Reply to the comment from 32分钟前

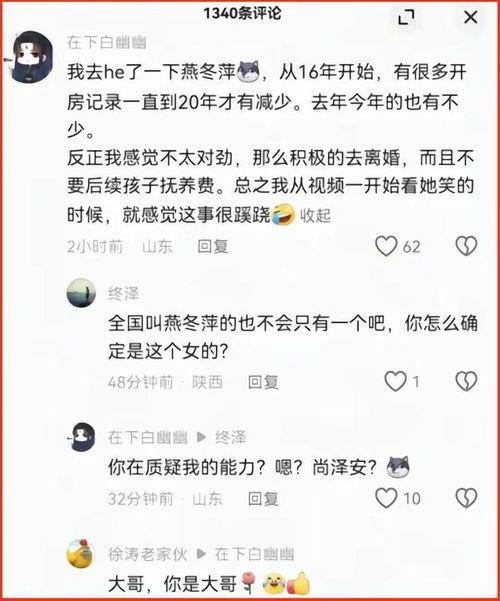263,499
